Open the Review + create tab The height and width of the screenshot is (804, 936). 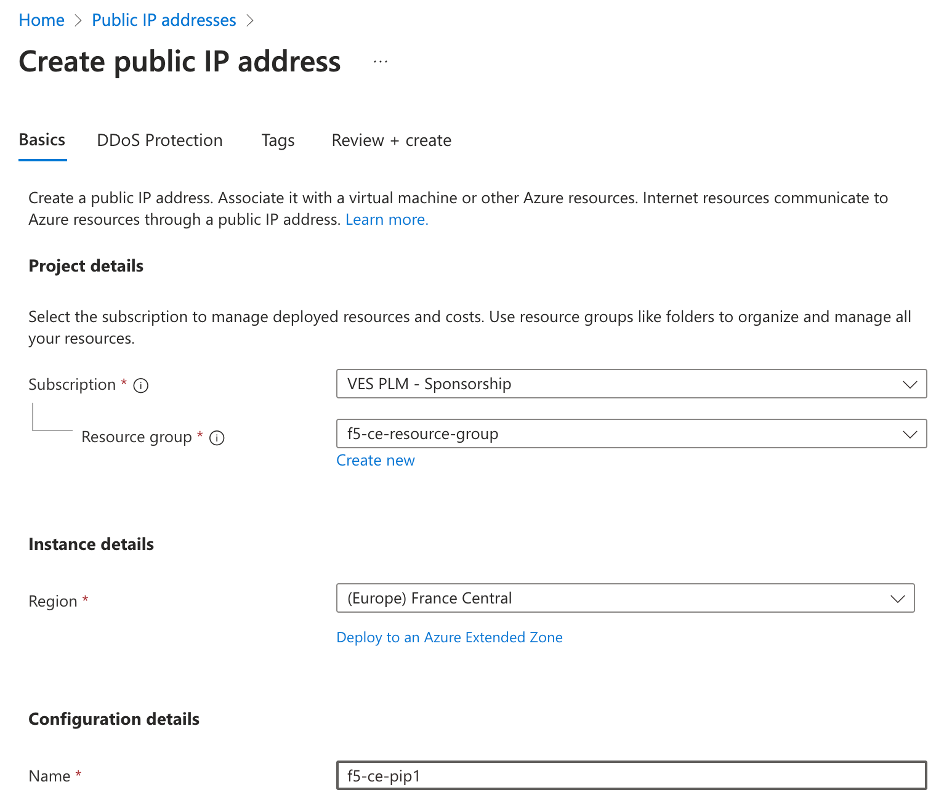[x=391, y=140]
